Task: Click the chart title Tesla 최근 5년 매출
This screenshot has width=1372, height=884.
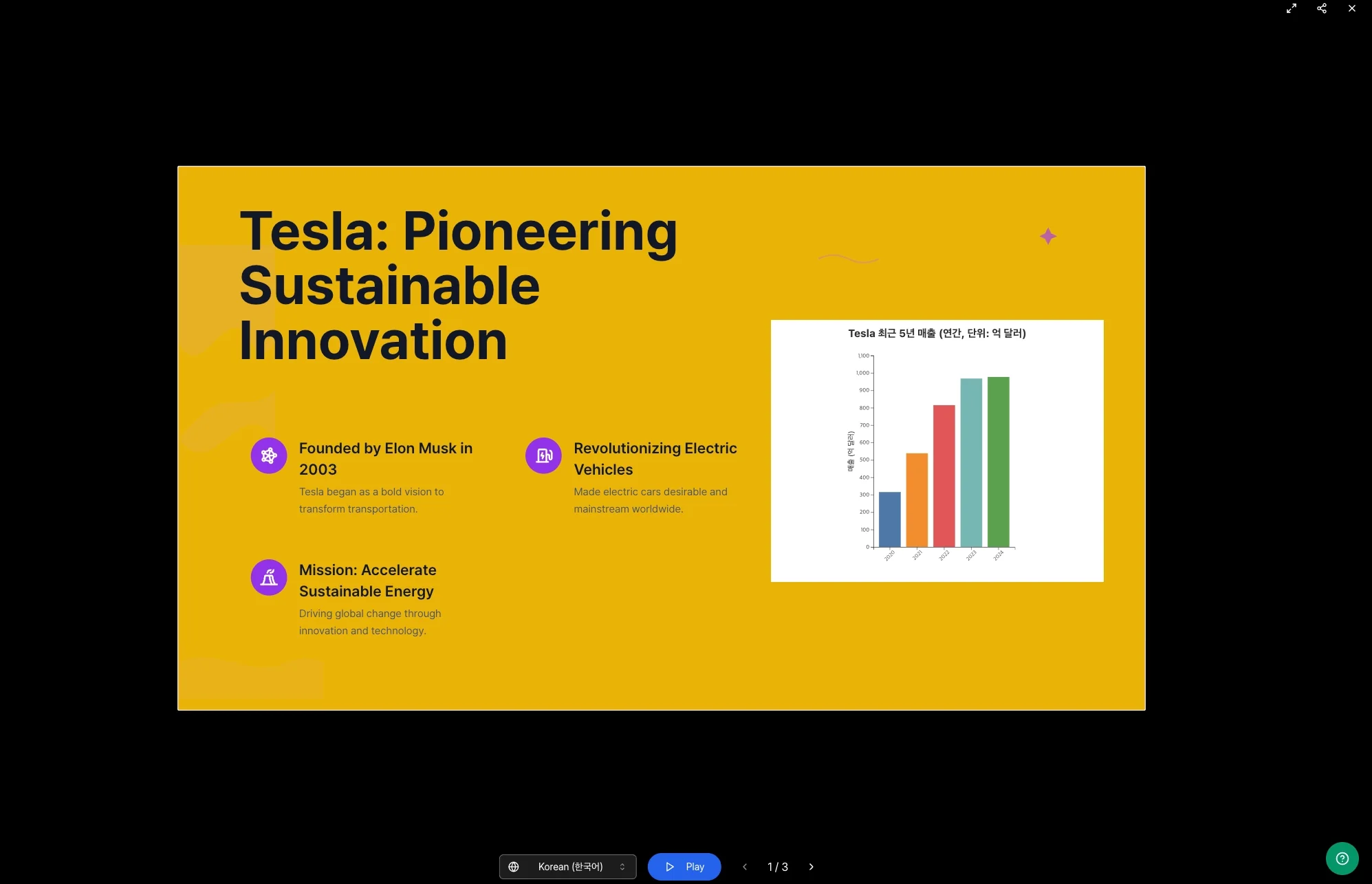Action: click(x=937, y=334)
